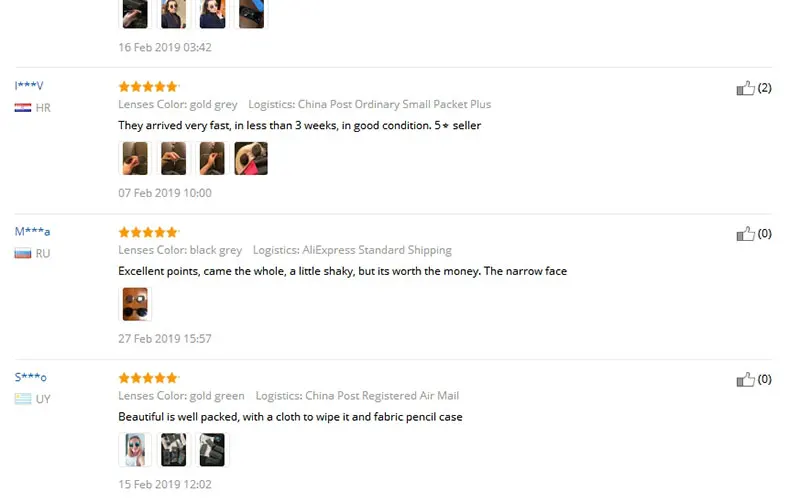
Task: Click thumbs-up icon on M***a's review
Action: click(745, 234)
